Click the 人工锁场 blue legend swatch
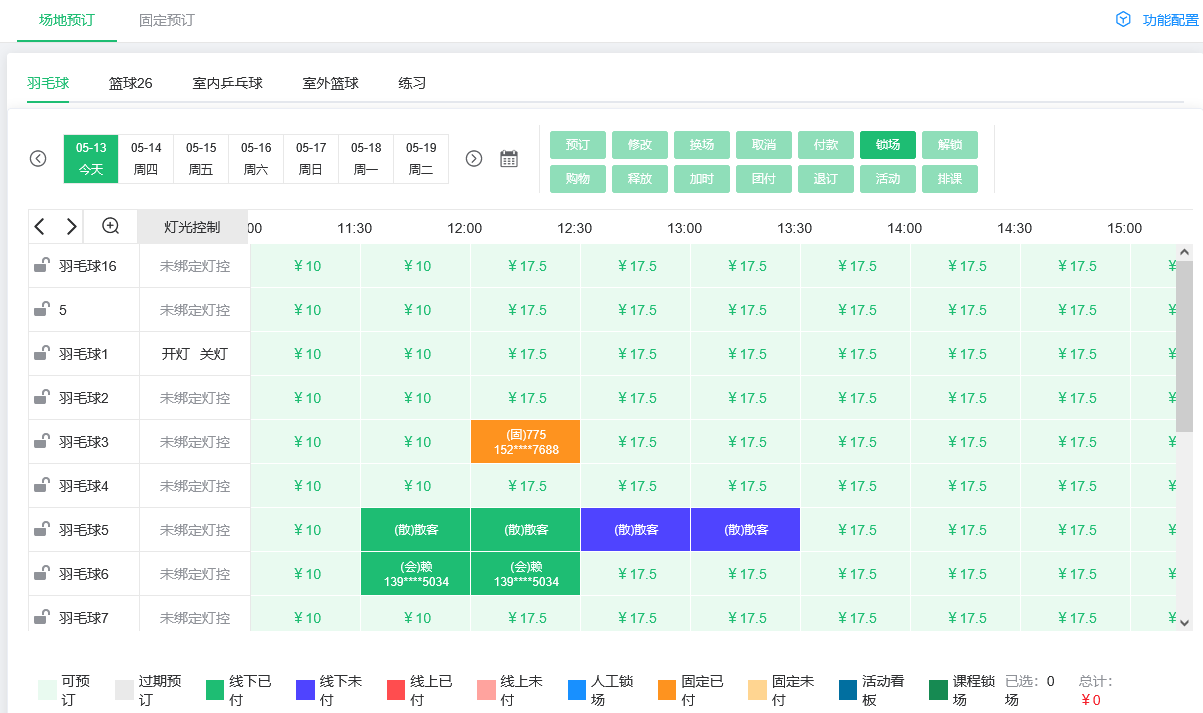Viewport: 1203px width, 713px height. pos(577,690)
